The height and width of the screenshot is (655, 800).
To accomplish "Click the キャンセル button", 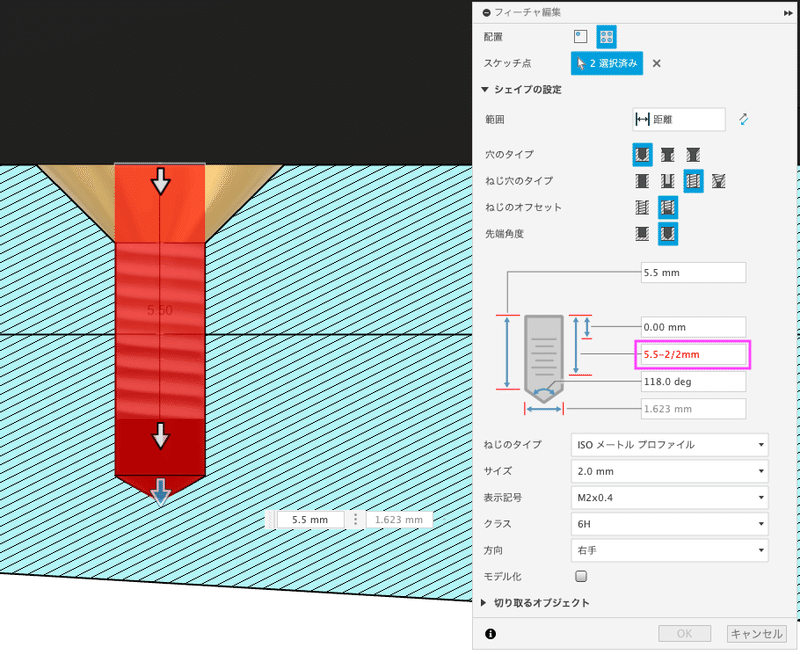I will (x=757, y=634).
